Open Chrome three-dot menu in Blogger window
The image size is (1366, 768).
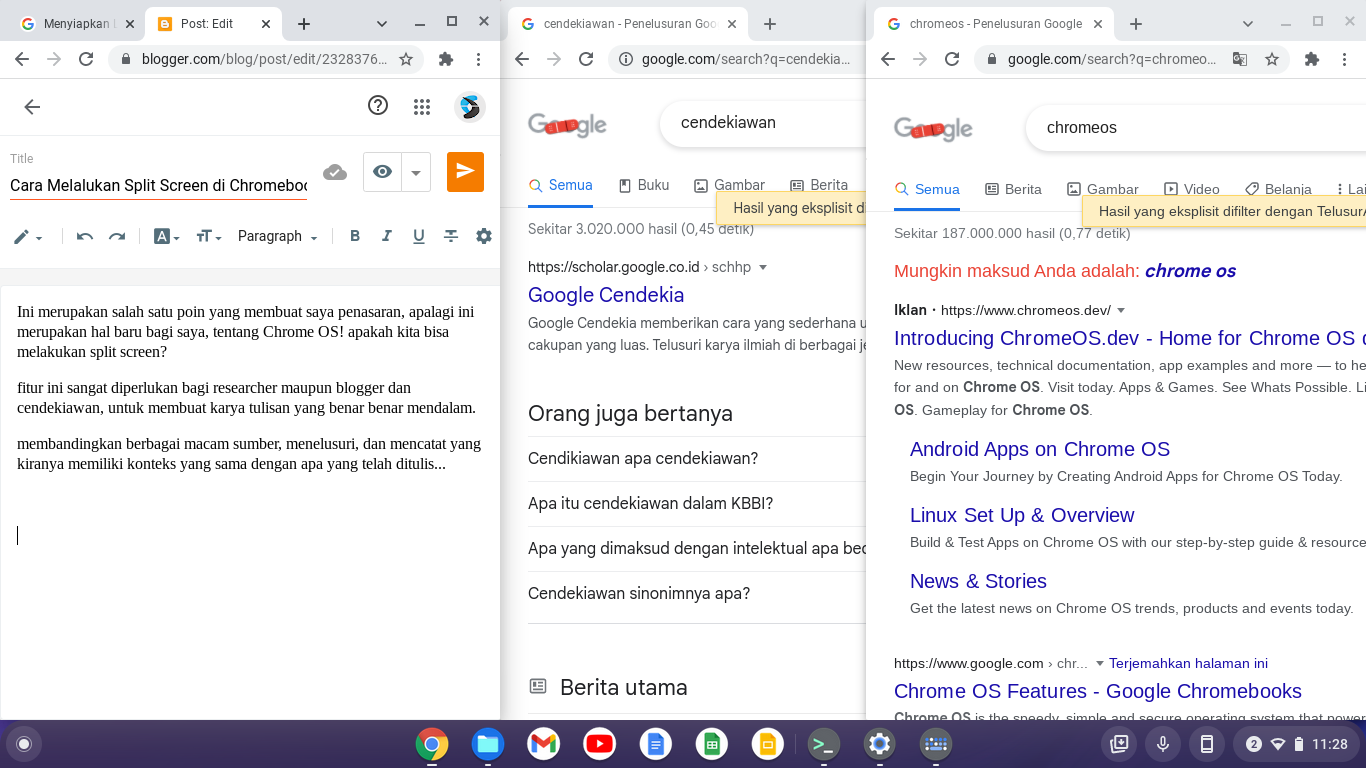click(479, 60)
